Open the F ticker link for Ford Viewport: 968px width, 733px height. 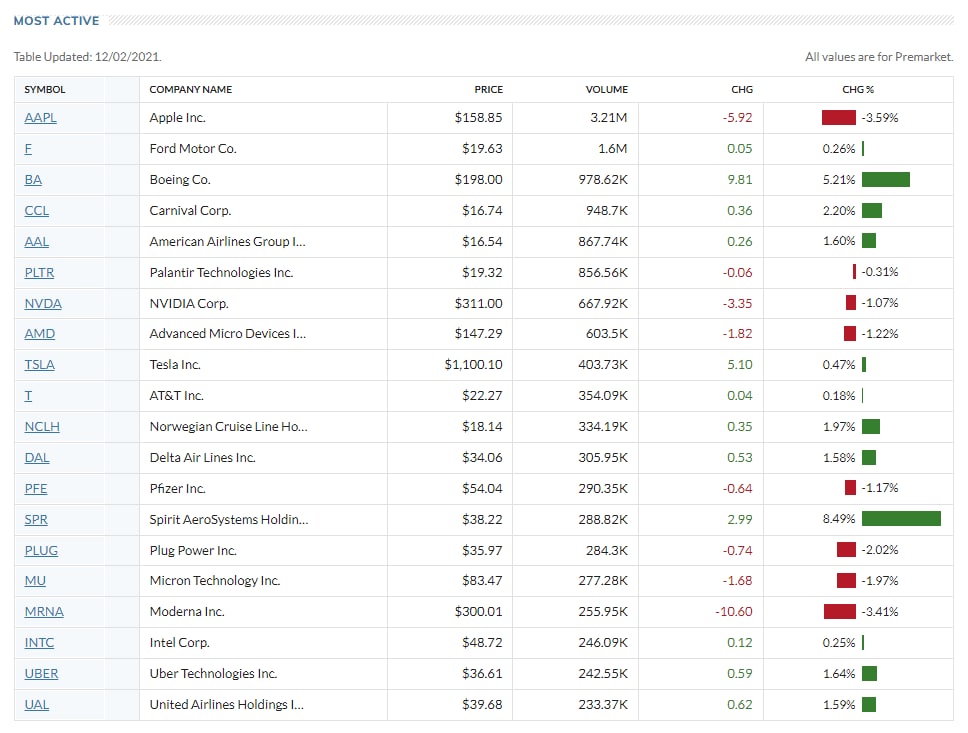(28, 148)
